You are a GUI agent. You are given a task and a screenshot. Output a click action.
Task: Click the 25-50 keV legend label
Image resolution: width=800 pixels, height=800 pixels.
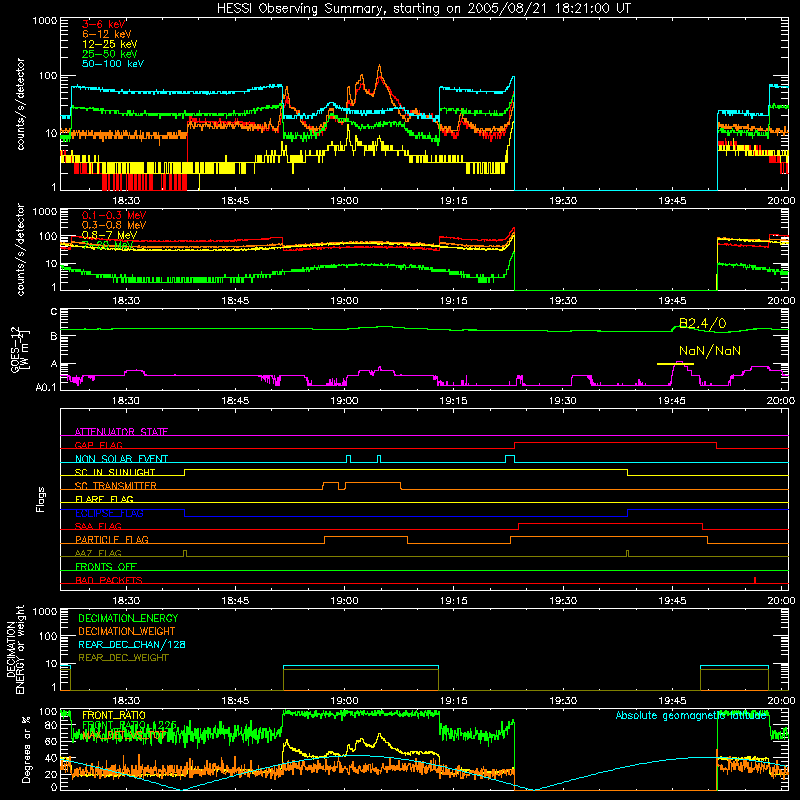109,54
